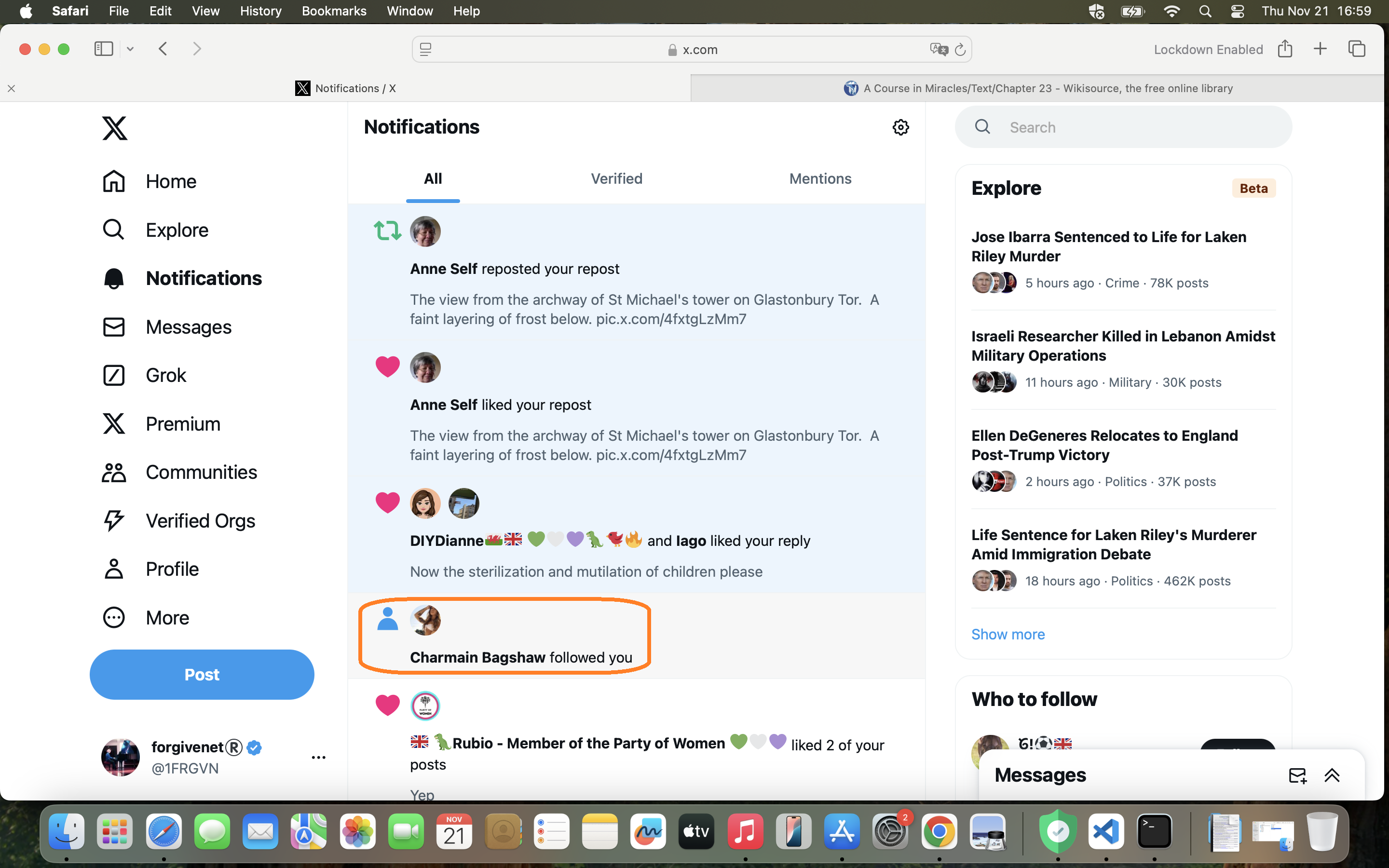Click the Safari share icon

1284,49
